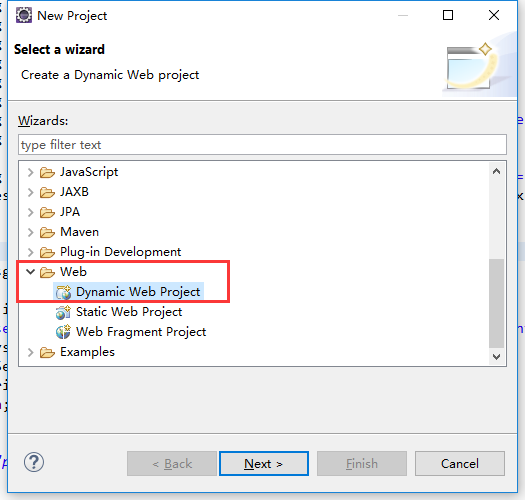Select the JAXB tree label
Image resolution: width=525 pixels, height=500 pixels.
click(74, 192)
